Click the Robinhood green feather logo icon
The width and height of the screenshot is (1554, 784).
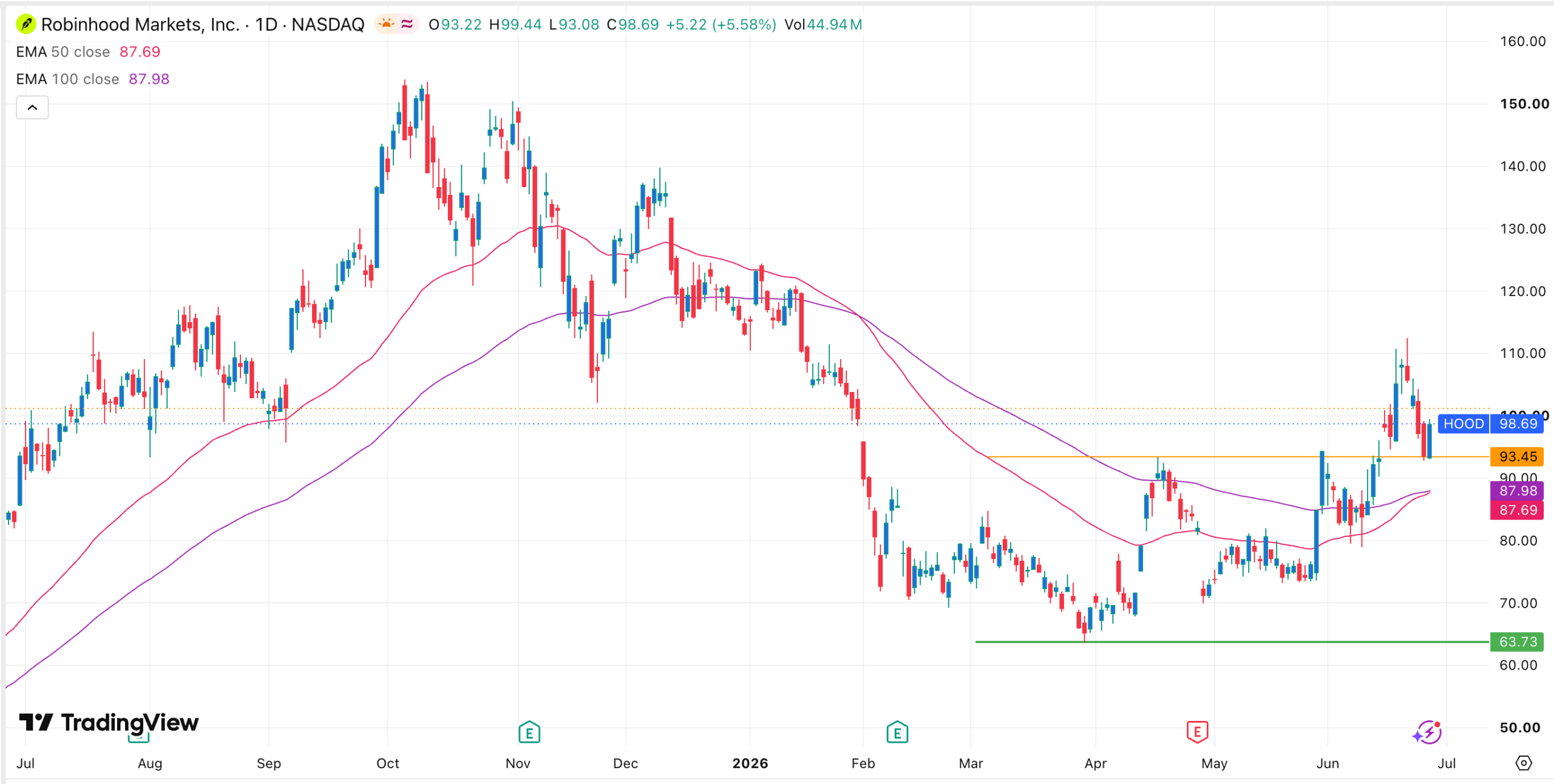pos(25,24)
